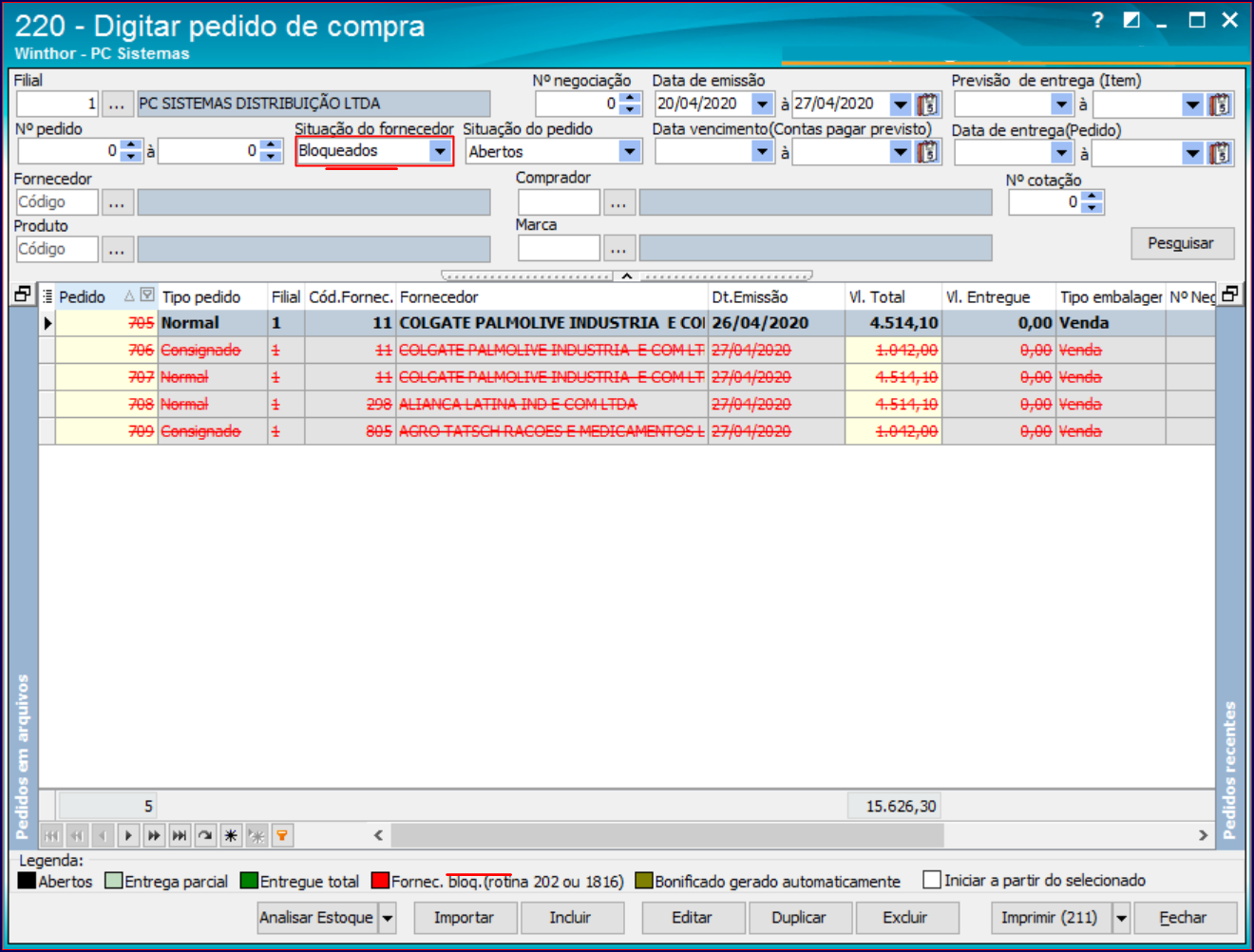Sort by the Vl. Total column header

coord(893,297)
